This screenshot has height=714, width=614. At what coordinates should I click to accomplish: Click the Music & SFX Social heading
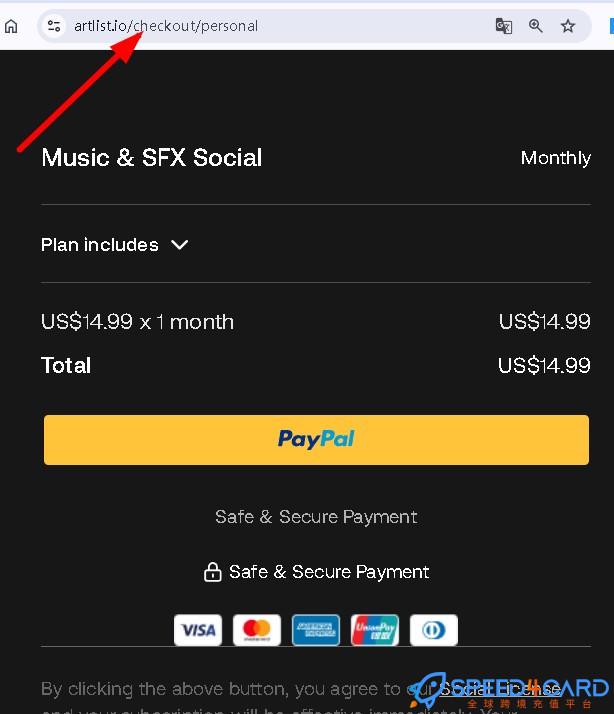(x=152, y=158)
